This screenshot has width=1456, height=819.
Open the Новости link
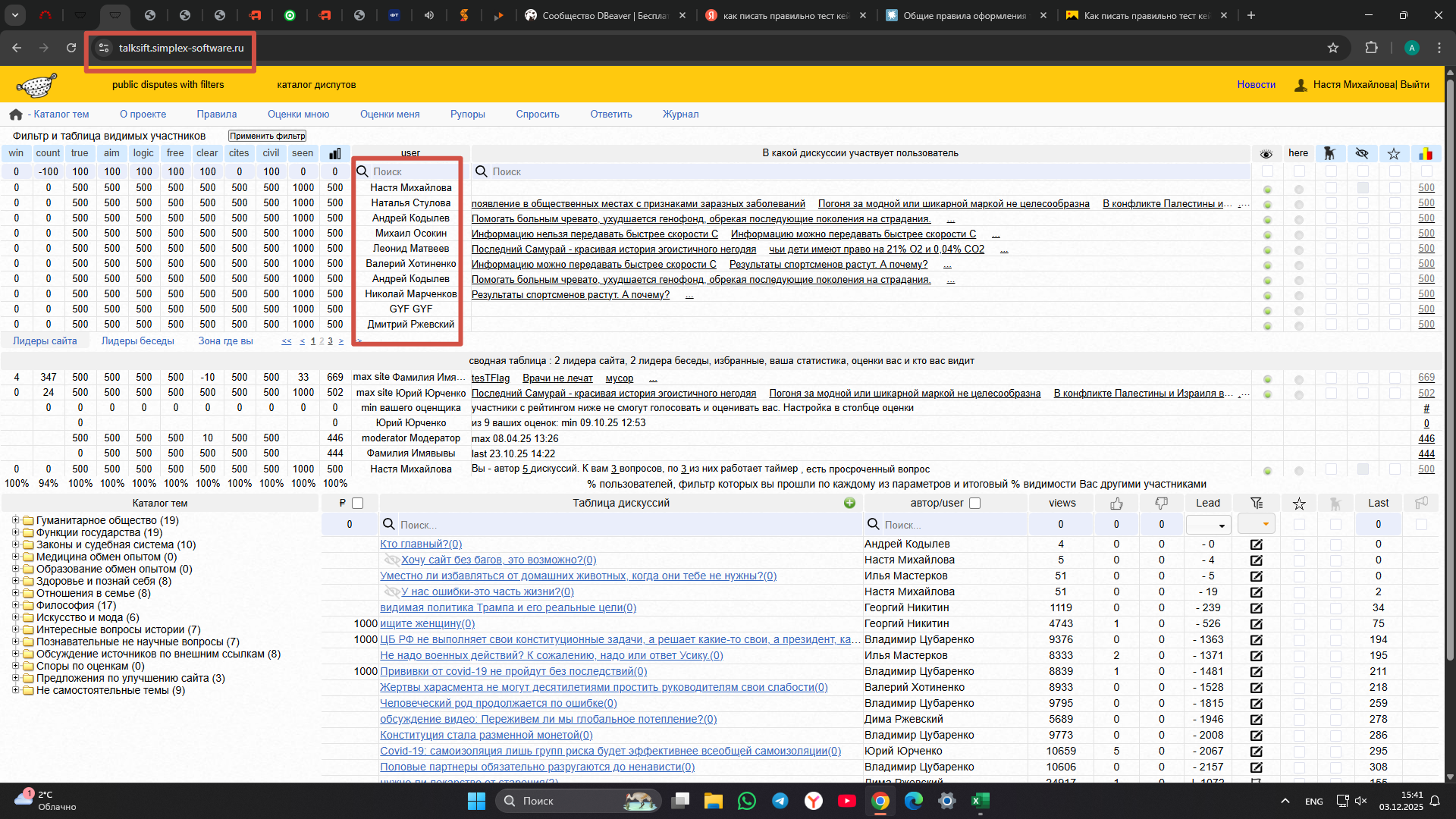point(1256,85)
